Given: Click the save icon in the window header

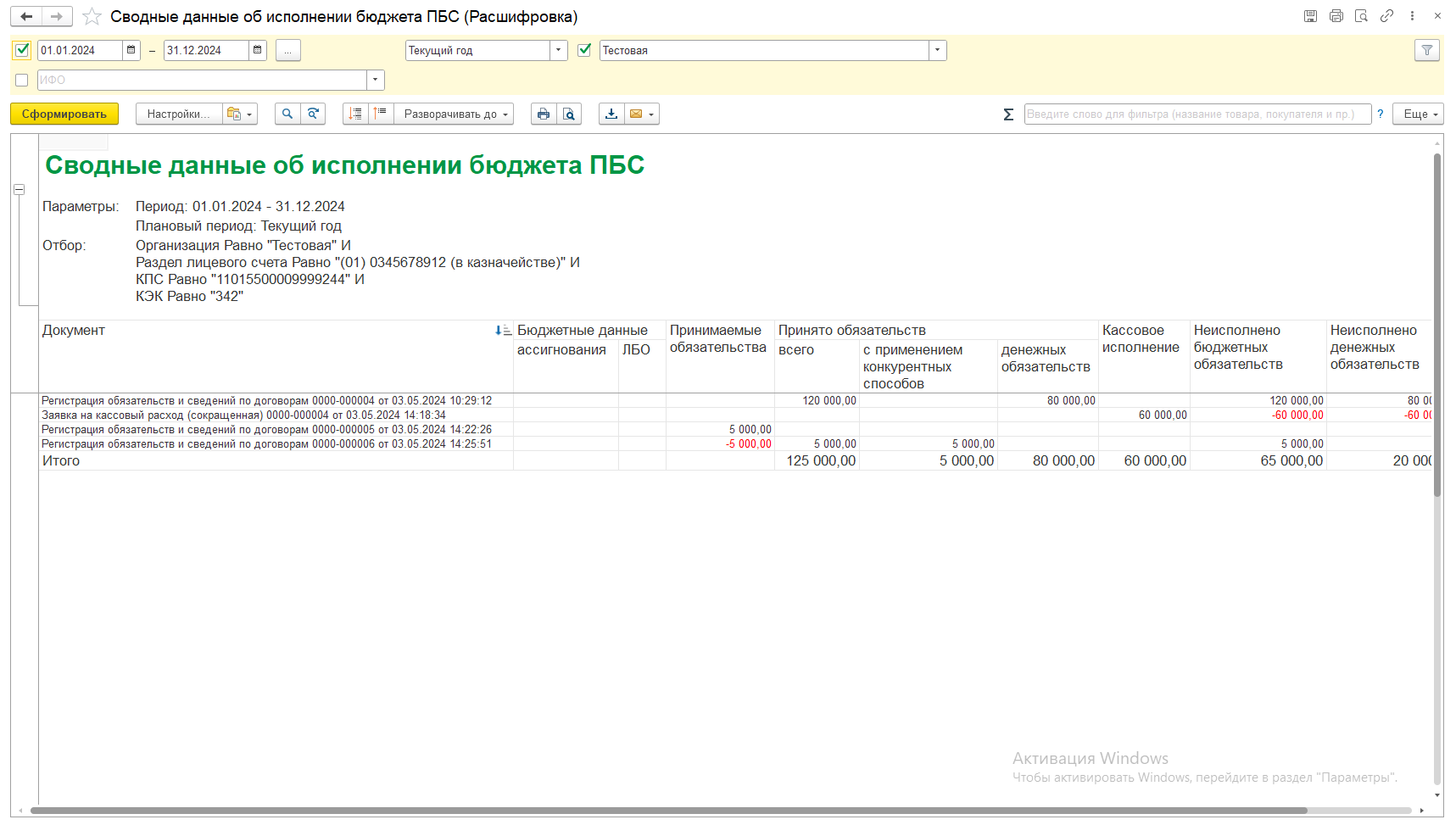Looking at the screenshot, I should [x=1310, y=16].
